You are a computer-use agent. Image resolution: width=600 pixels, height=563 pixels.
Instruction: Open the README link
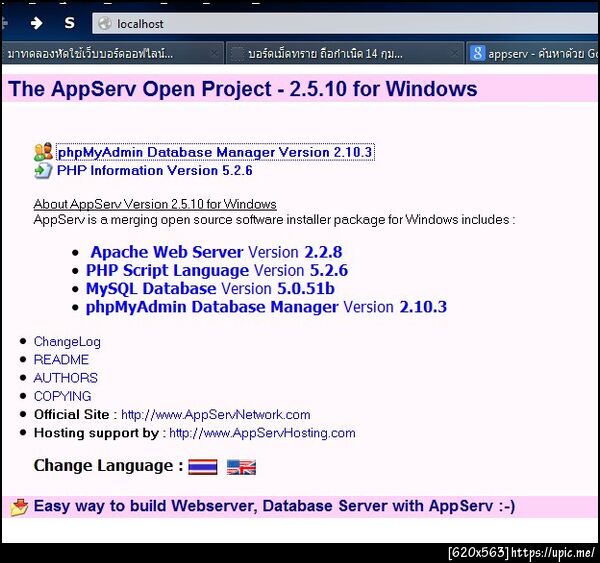61,360
